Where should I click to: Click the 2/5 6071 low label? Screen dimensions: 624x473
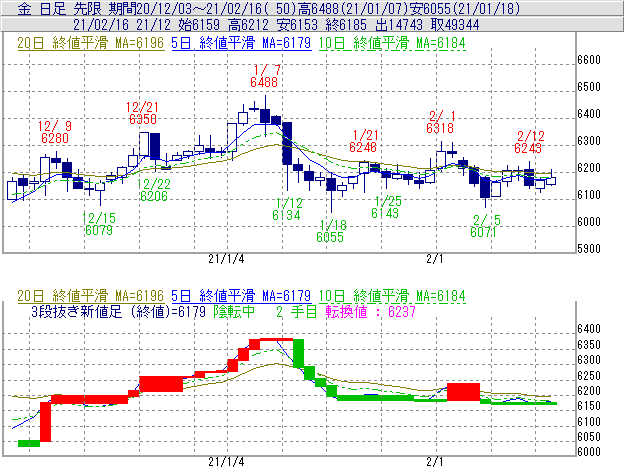pyautogui.click(x=485, y=226)
